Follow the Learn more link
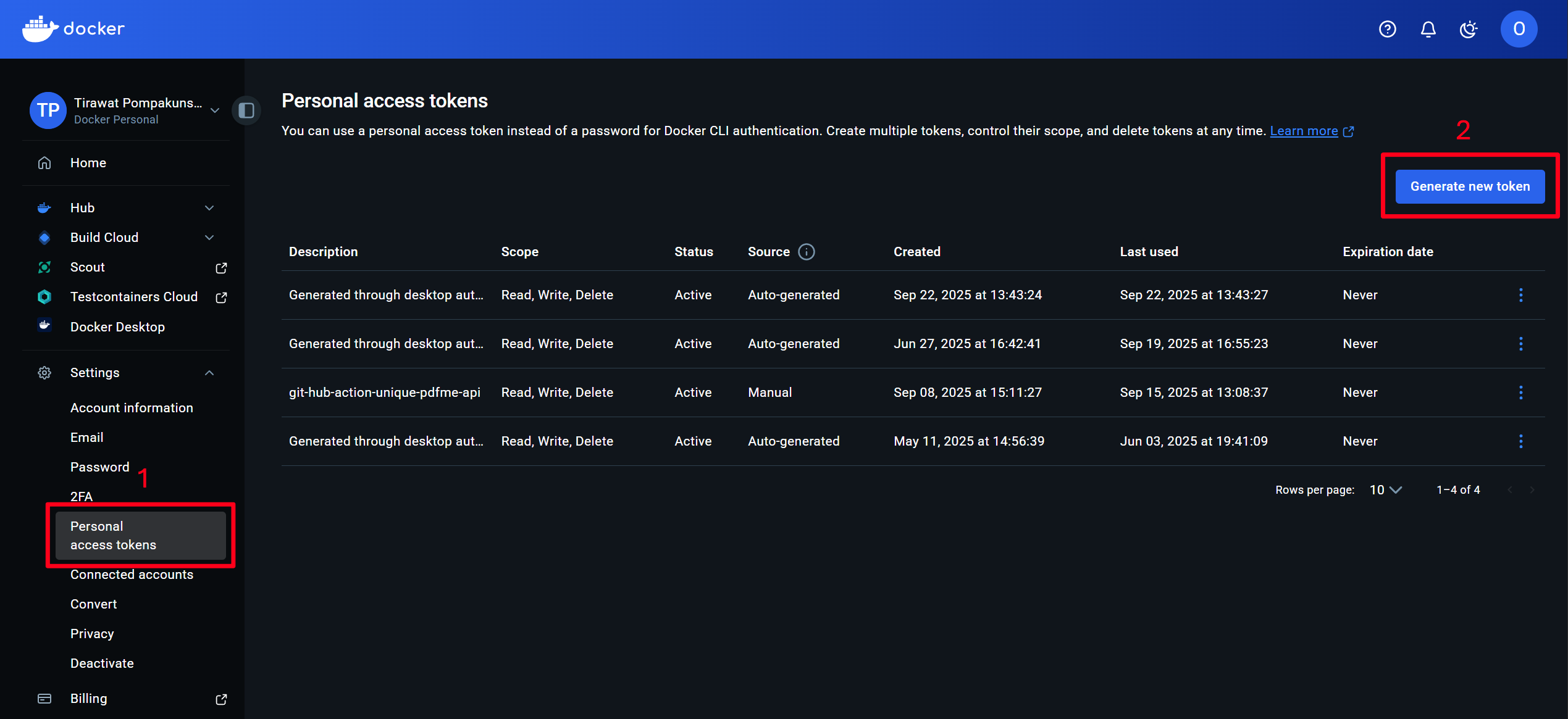 (1304, 131)
